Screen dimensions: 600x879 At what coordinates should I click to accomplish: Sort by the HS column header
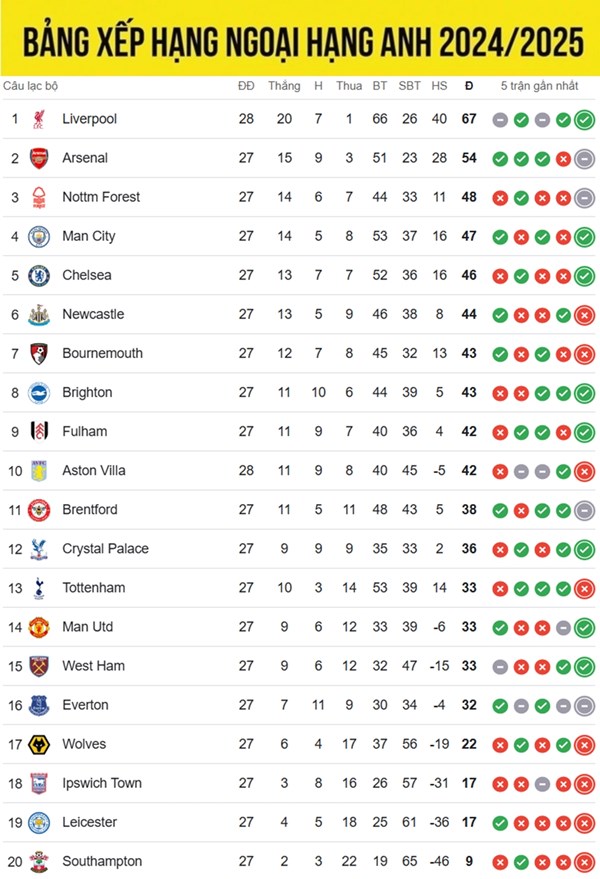pyautogui.click(x=439, y=86)
